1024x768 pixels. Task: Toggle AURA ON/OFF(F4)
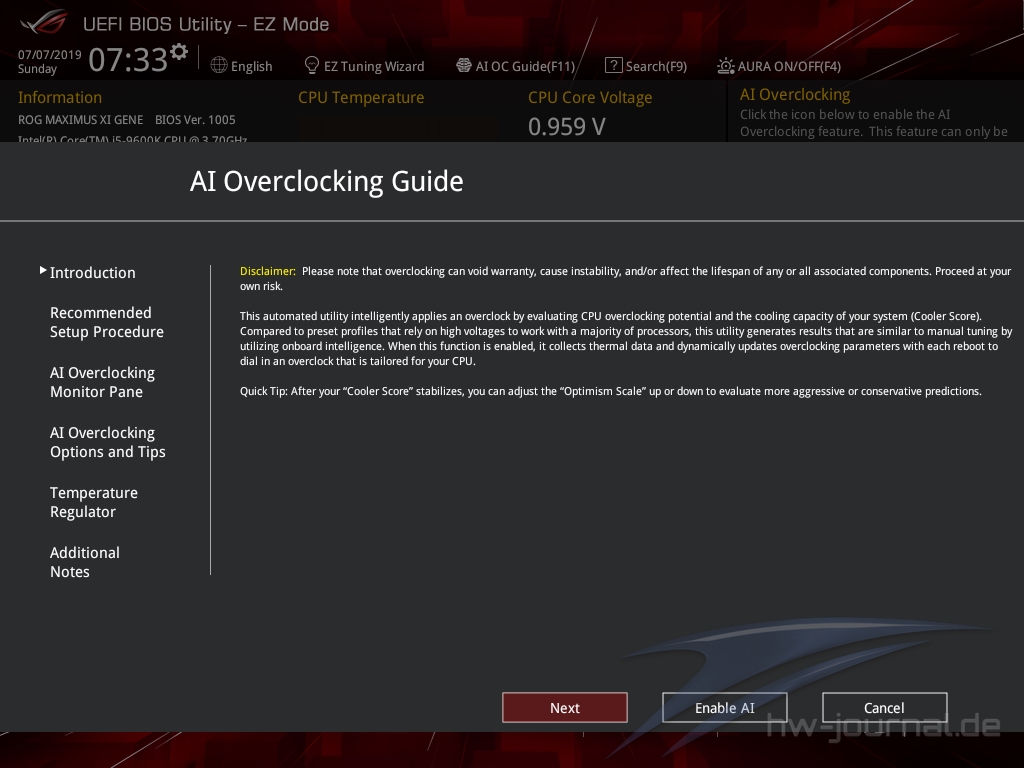tap(779, 66)
